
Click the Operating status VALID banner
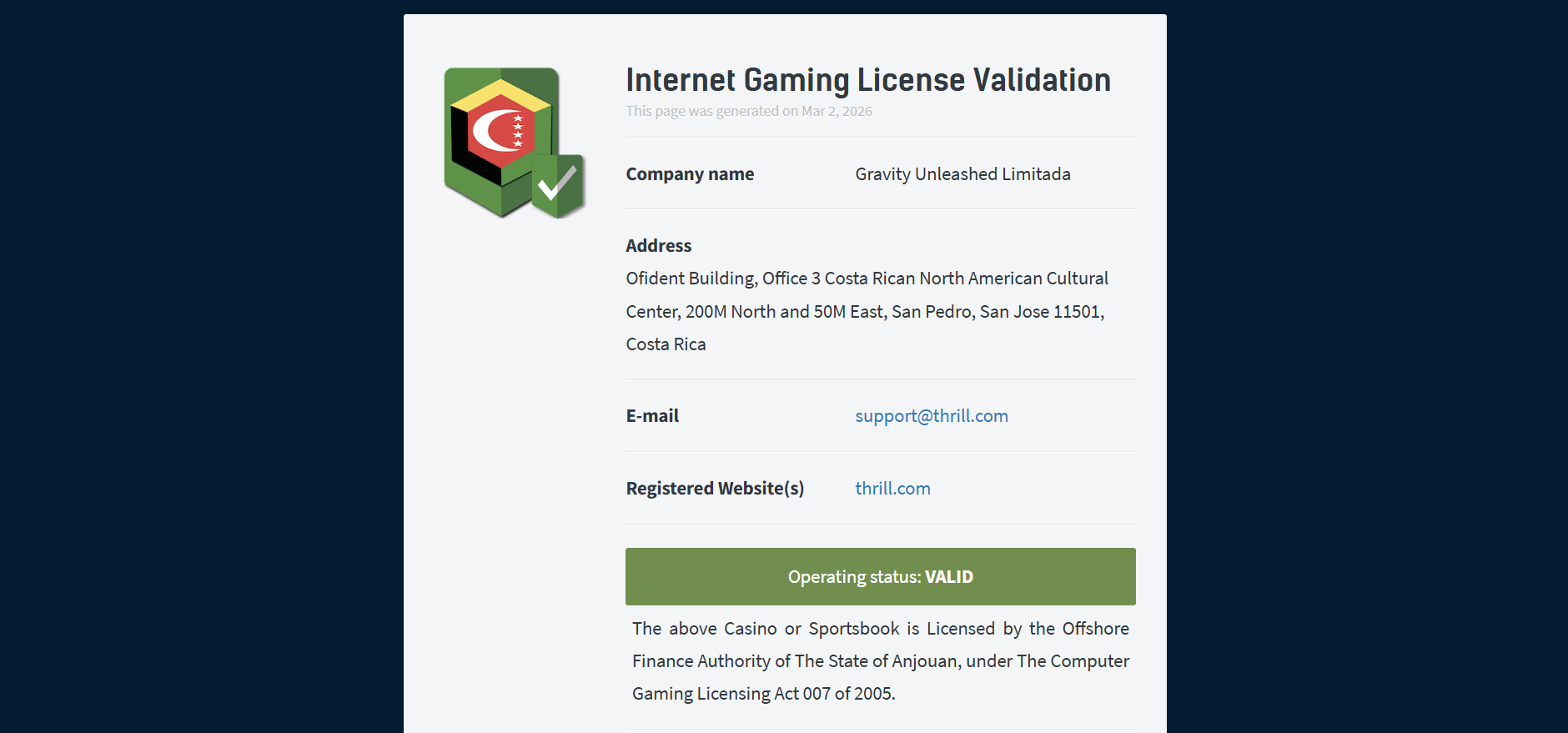coord(880,577)
